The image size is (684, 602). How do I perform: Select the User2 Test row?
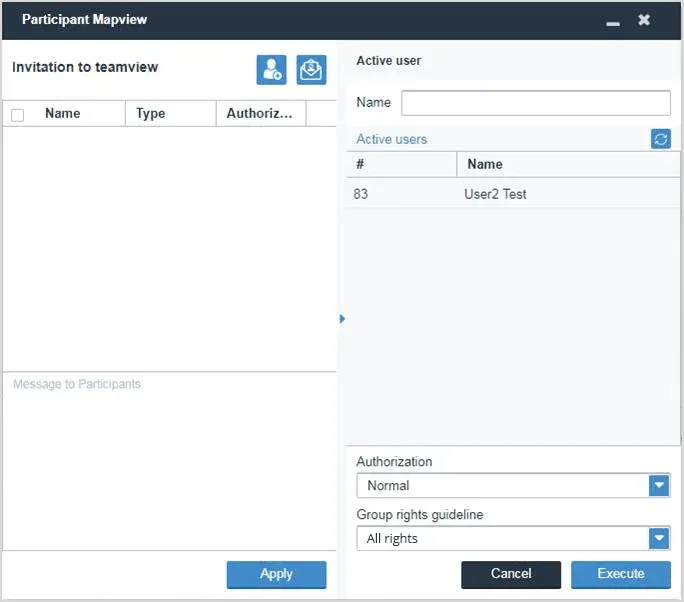pos(513,194)
